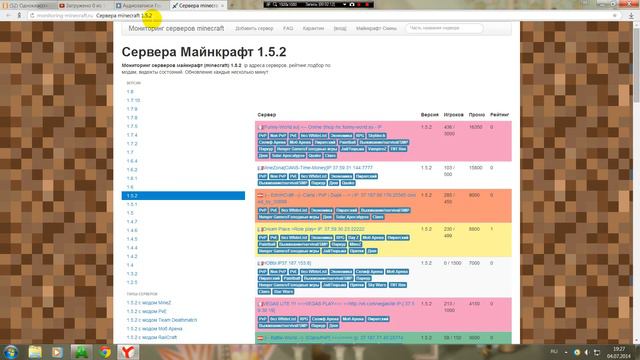Click the flag icon of Battle-World server

[260, 338]
